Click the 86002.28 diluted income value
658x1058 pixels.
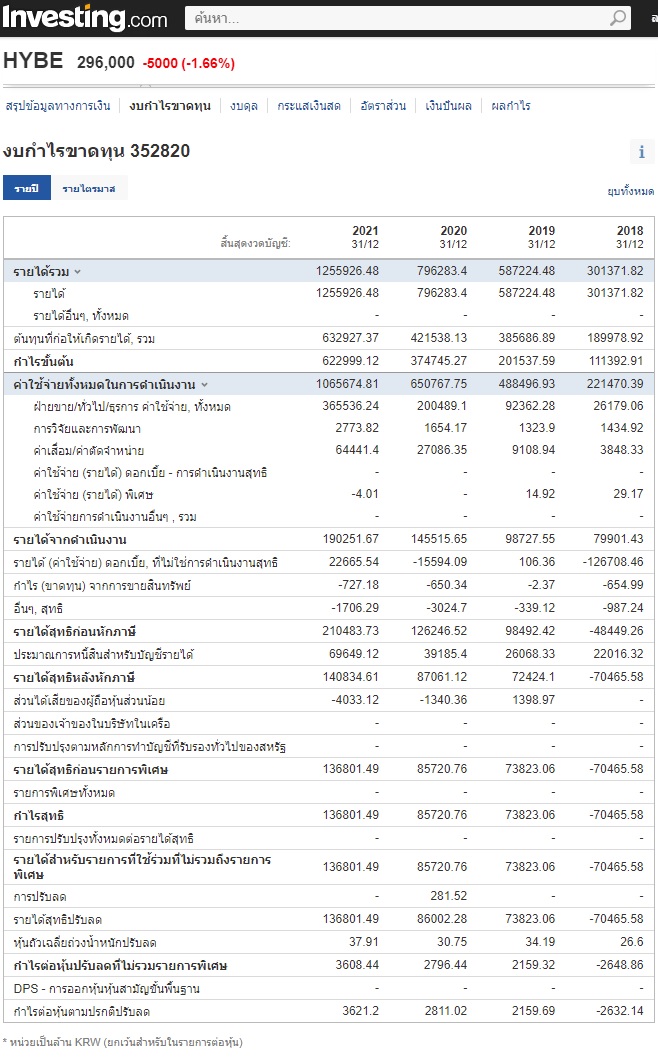442,919
